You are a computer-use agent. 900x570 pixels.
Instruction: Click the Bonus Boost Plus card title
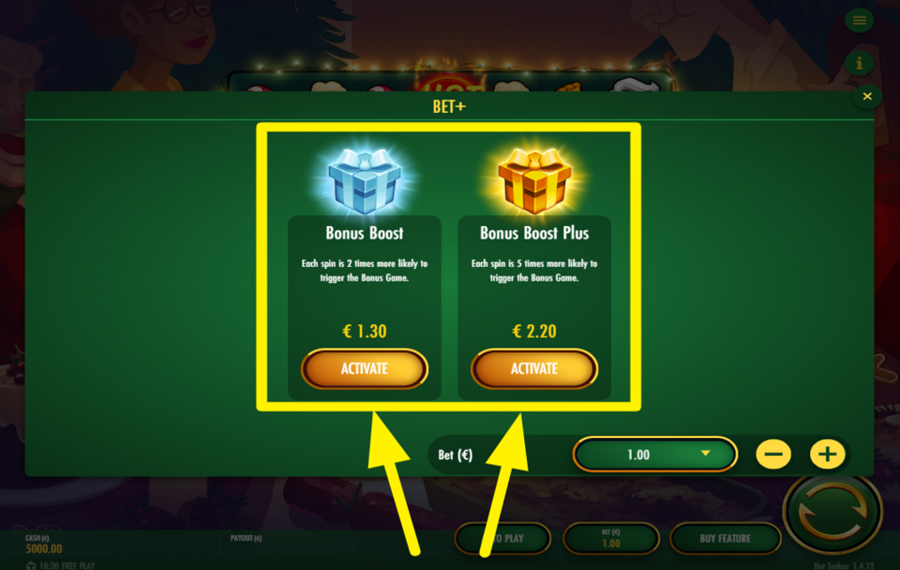[534, 233]
